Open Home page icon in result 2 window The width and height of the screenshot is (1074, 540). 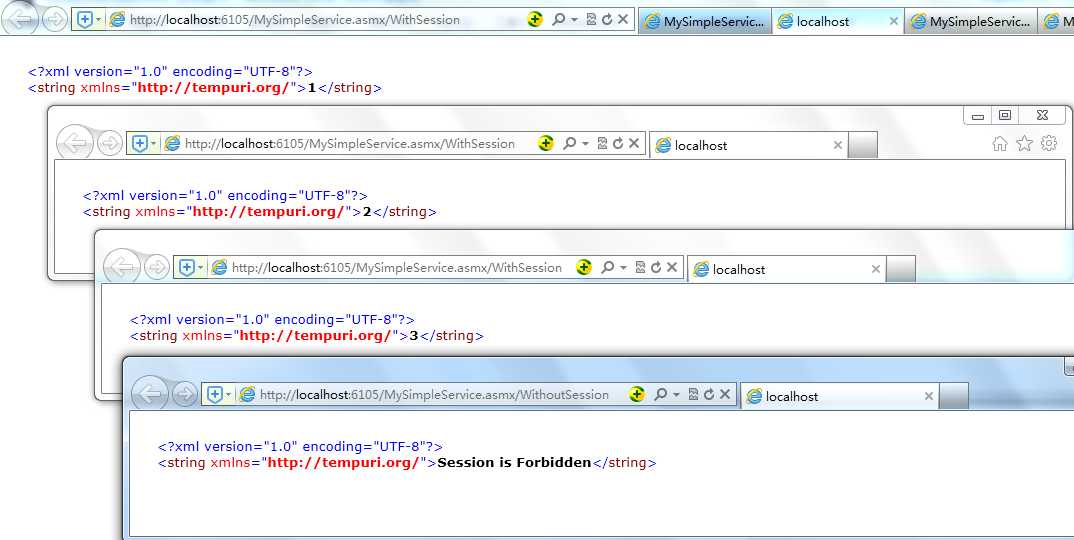pos(1000,143)
